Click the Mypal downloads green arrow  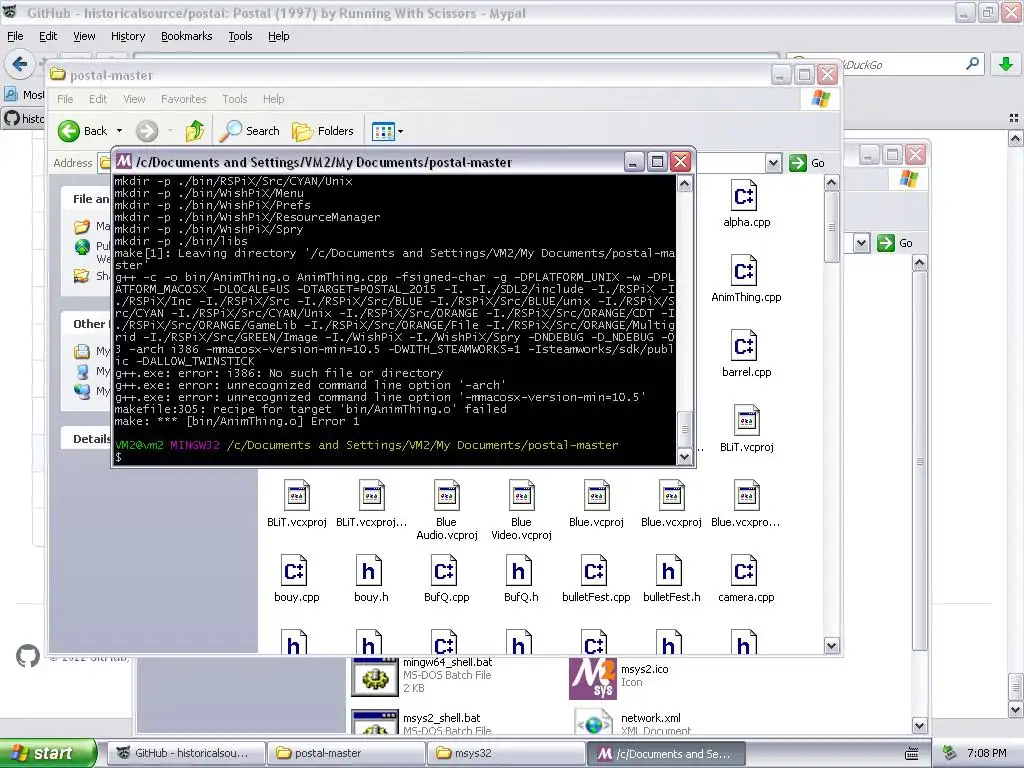coord(1006,64)
